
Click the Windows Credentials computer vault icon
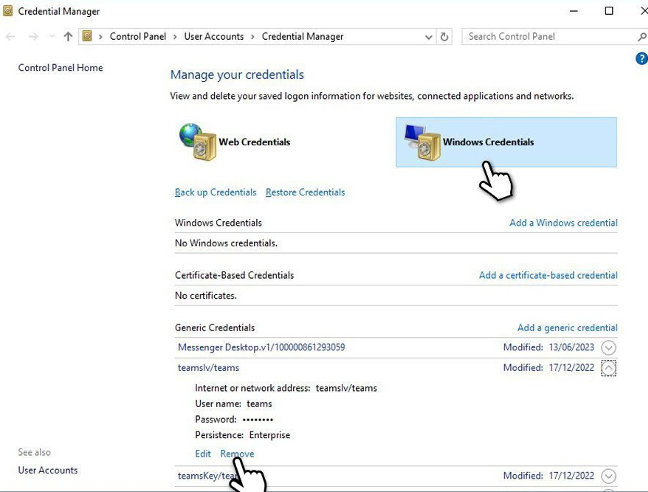point(422,142)
